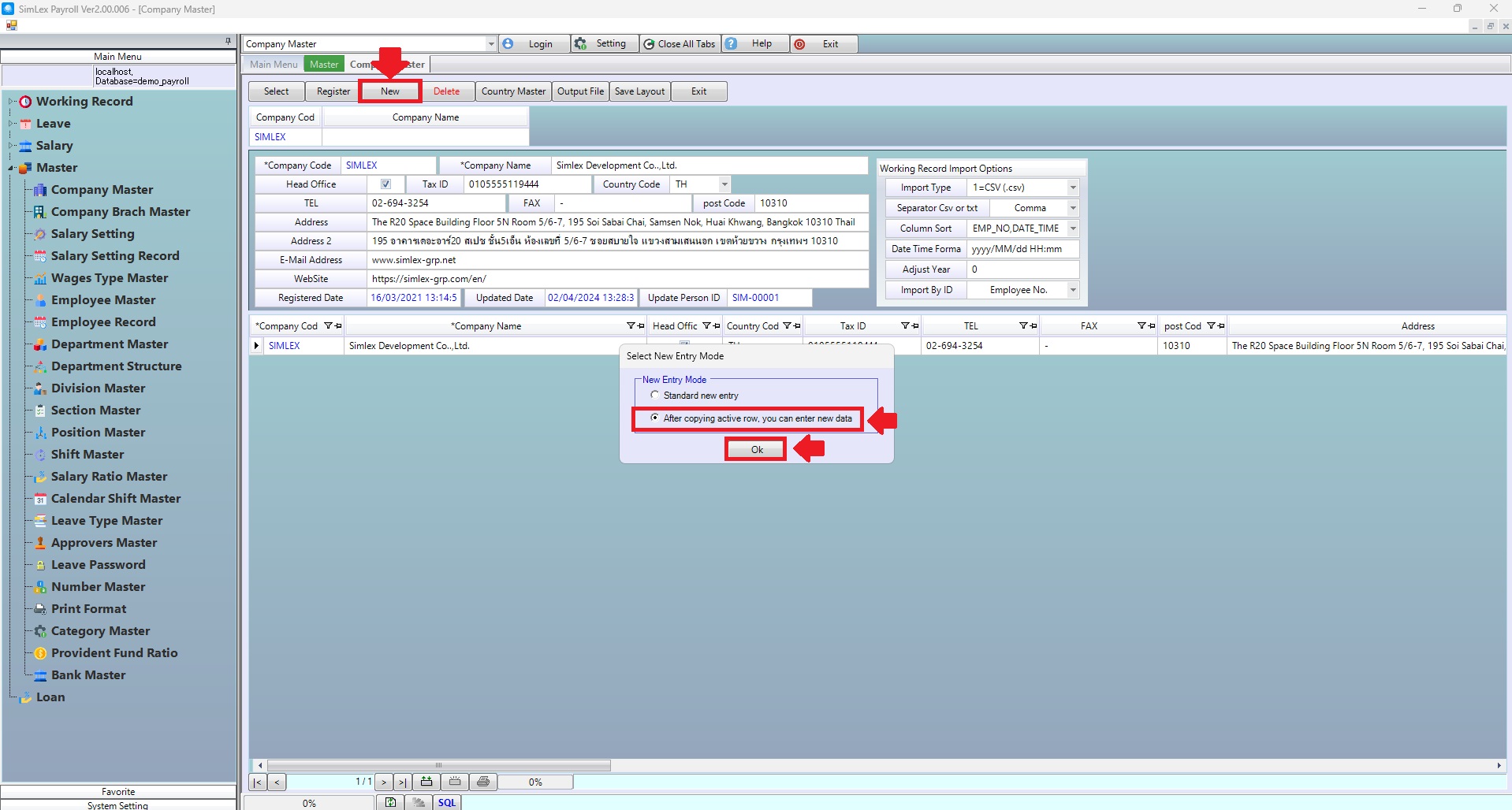Open Bank Master in sidebar
Screen dimensions: 1512x810
click(x=88, y=675)
